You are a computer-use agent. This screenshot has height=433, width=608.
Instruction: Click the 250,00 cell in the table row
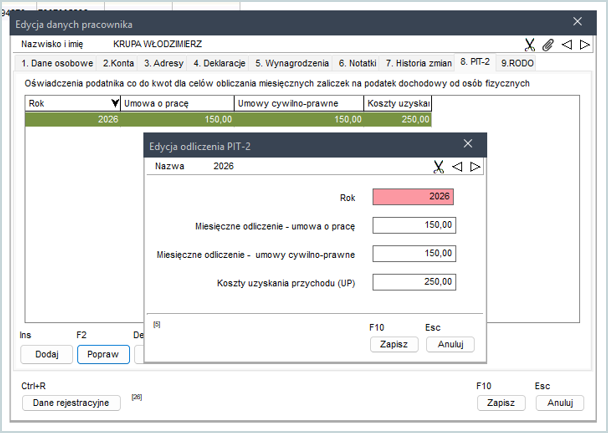tap(398, 119)
